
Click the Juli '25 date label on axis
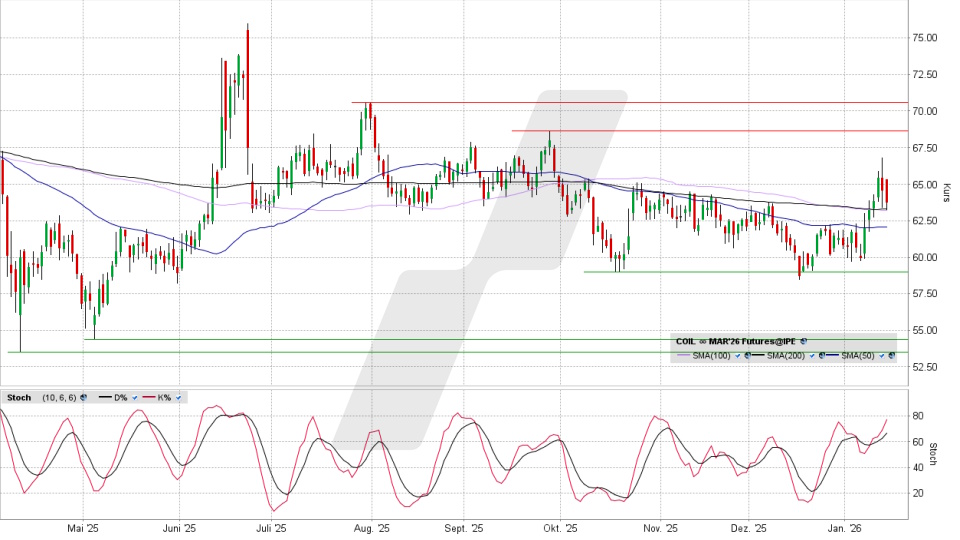[271, 529]
